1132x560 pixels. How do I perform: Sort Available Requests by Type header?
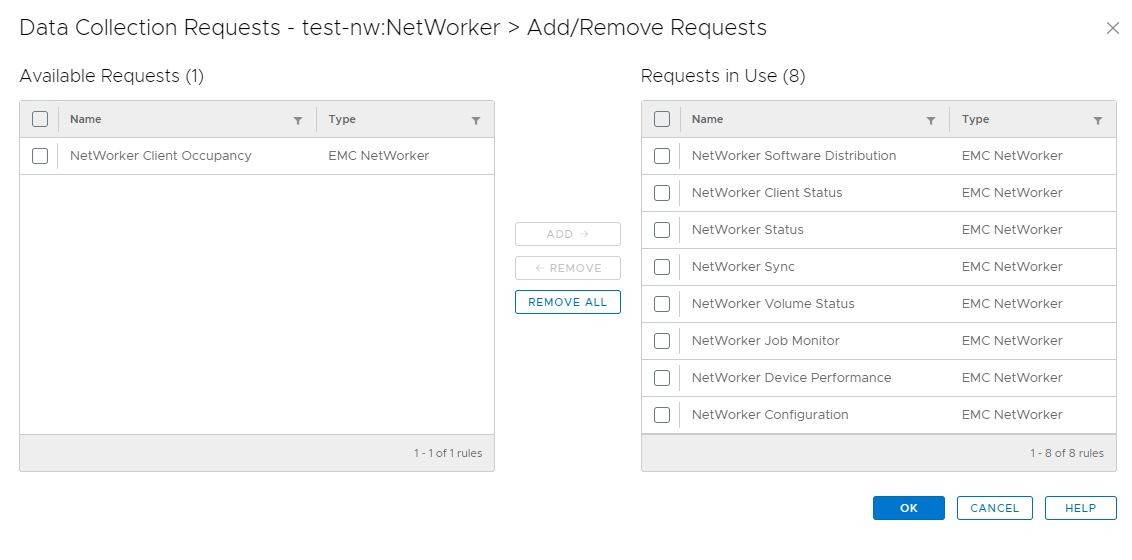coord(342,119)
